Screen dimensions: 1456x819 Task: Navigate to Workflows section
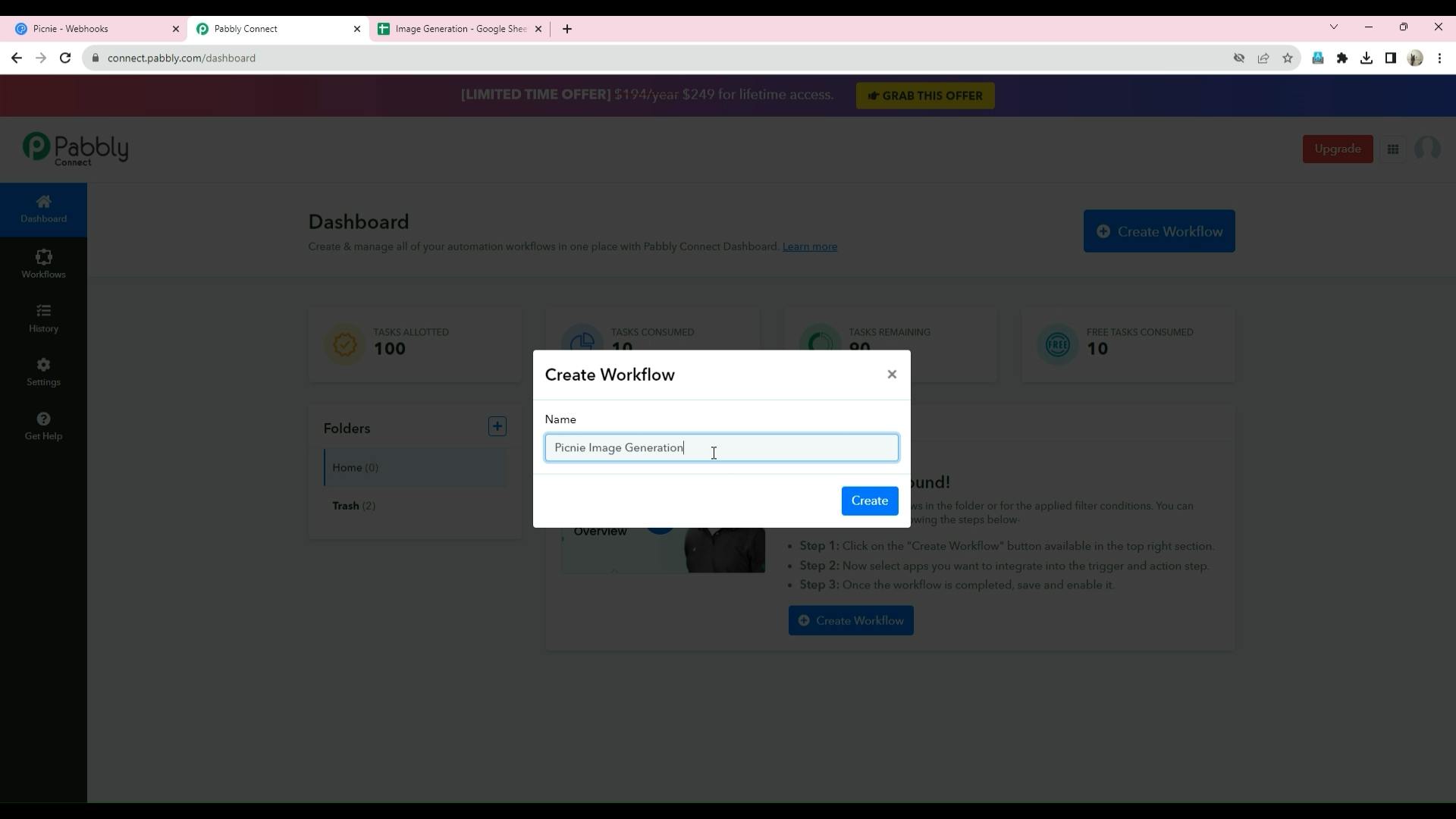coord(44,263)
